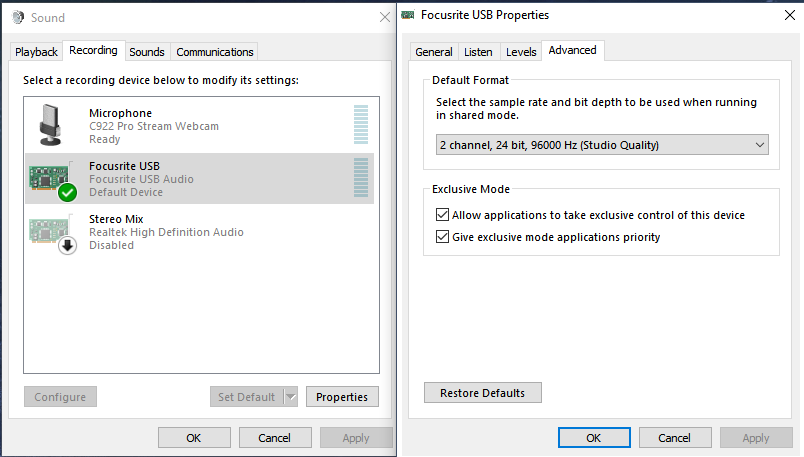
Task: Open Properties for the selected device
Action: [342, 397]
